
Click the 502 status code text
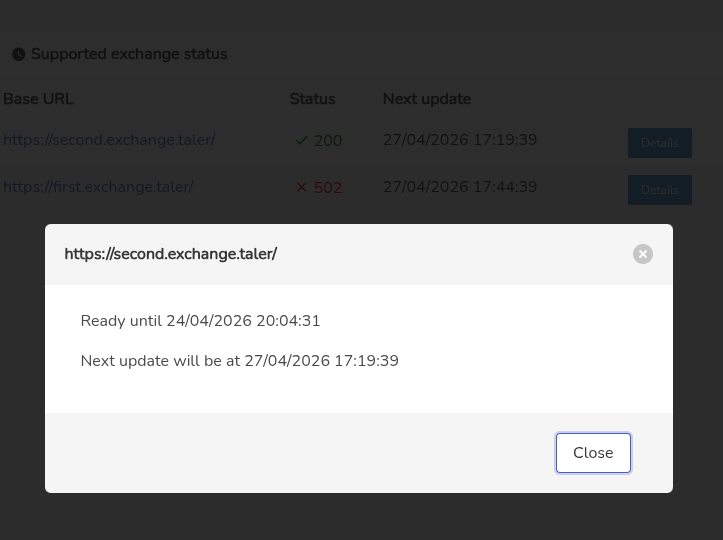tap(328, 188)
